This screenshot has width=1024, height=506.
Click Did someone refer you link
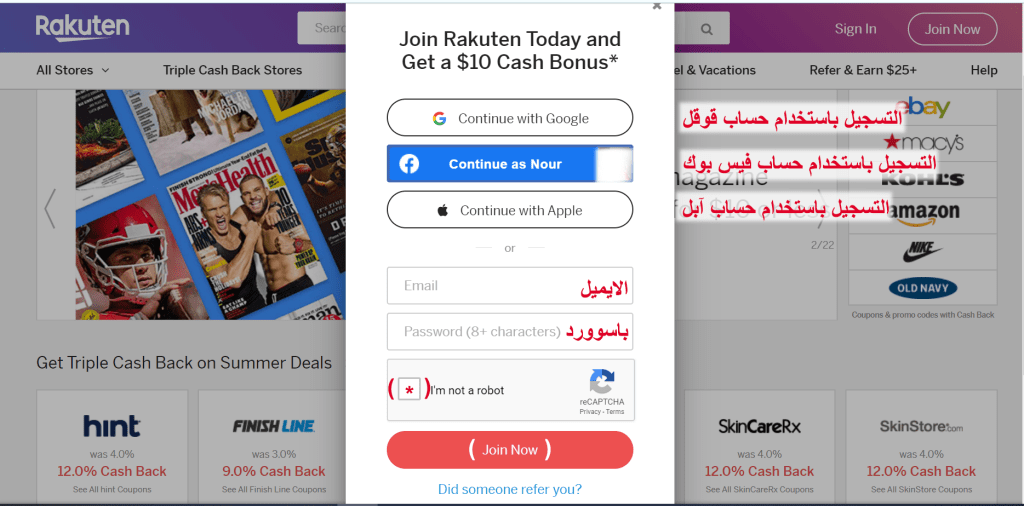coord(509,489)
